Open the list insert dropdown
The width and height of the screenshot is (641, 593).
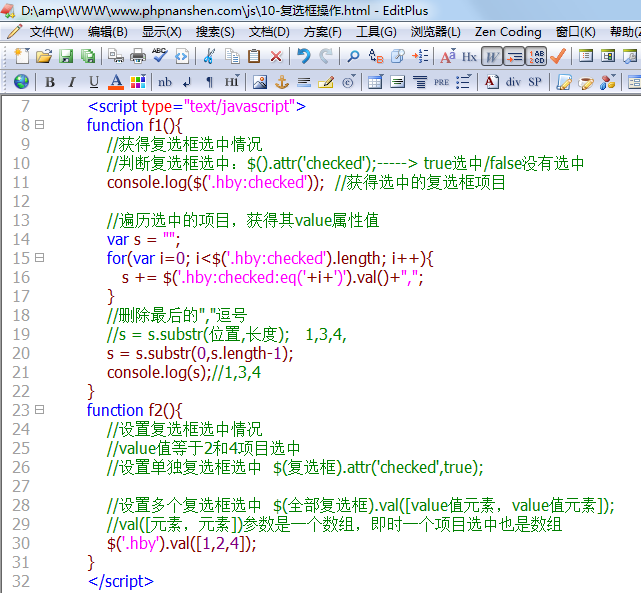[464, 81]
